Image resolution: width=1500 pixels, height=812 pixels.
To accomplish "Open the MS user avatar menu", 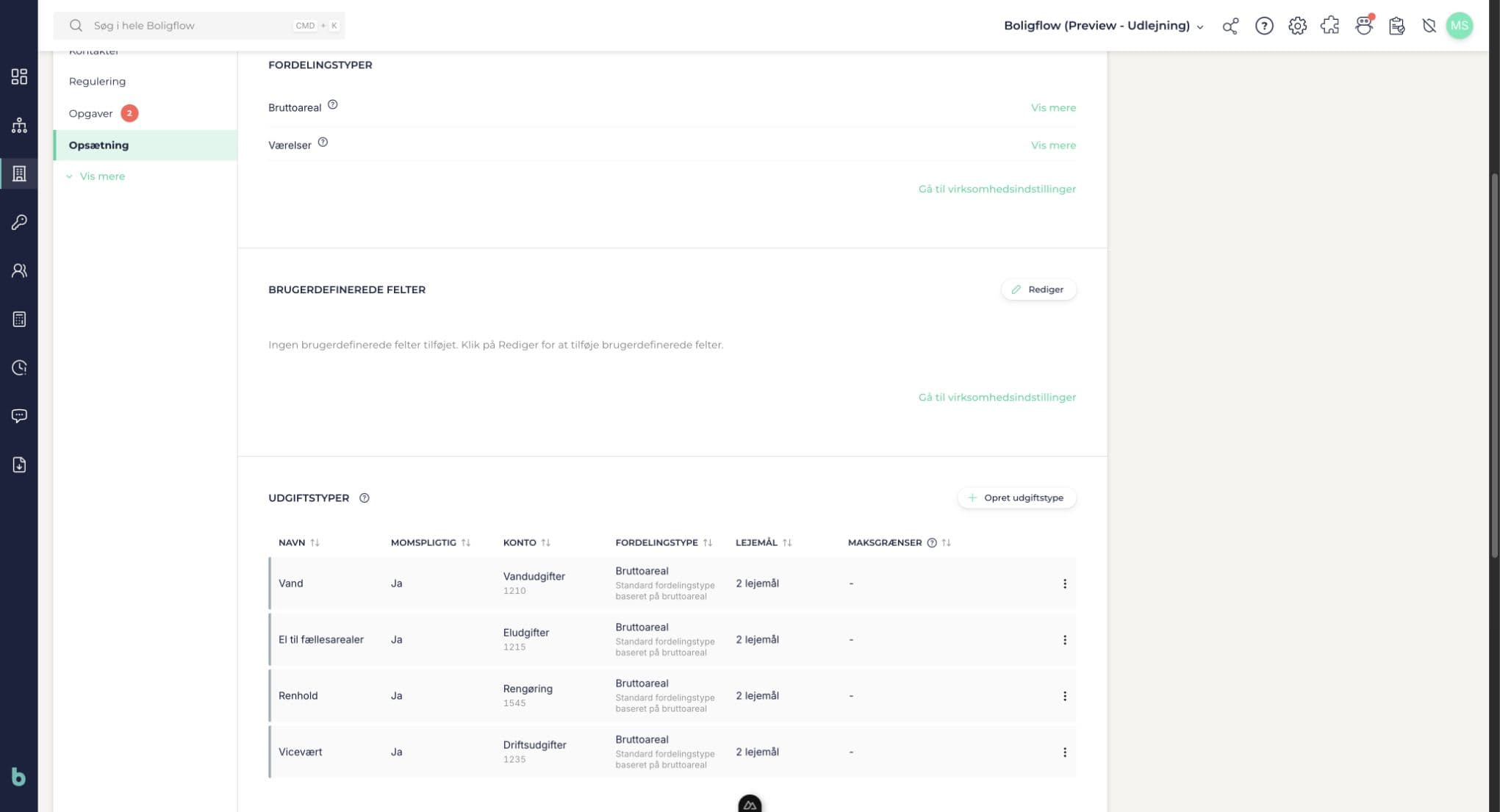I will tap(1460, 26).
